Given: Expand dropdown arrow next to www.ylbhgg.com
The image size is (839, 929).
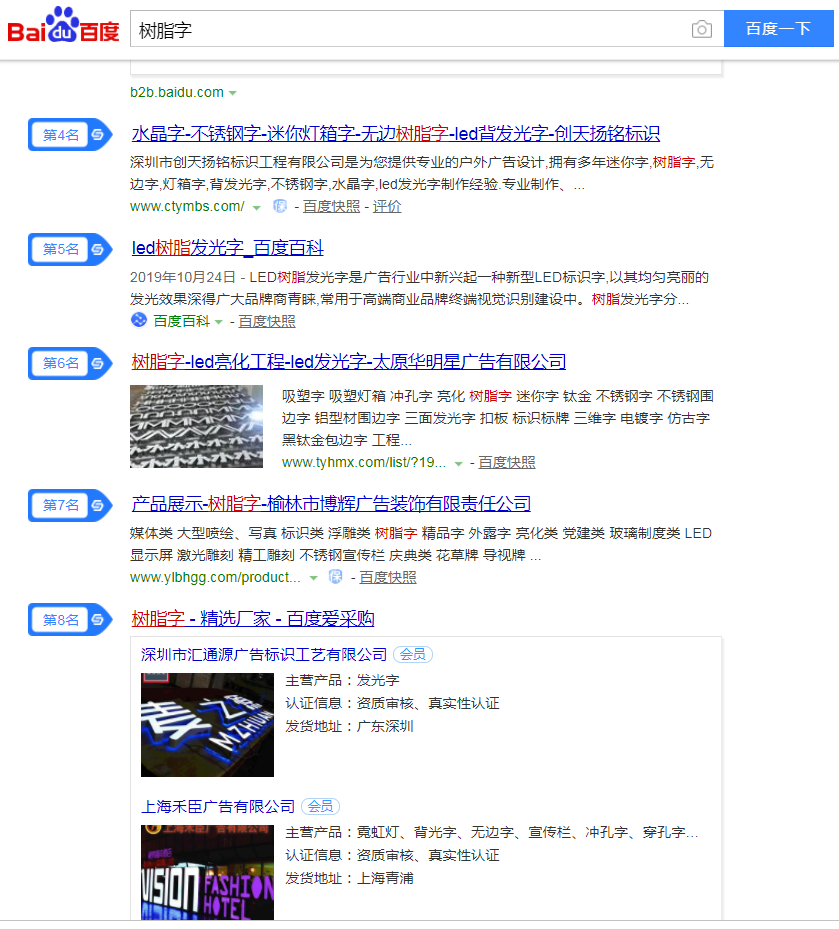Looking at the screenshot, I should pyautogui.click(x=313, y=578).
